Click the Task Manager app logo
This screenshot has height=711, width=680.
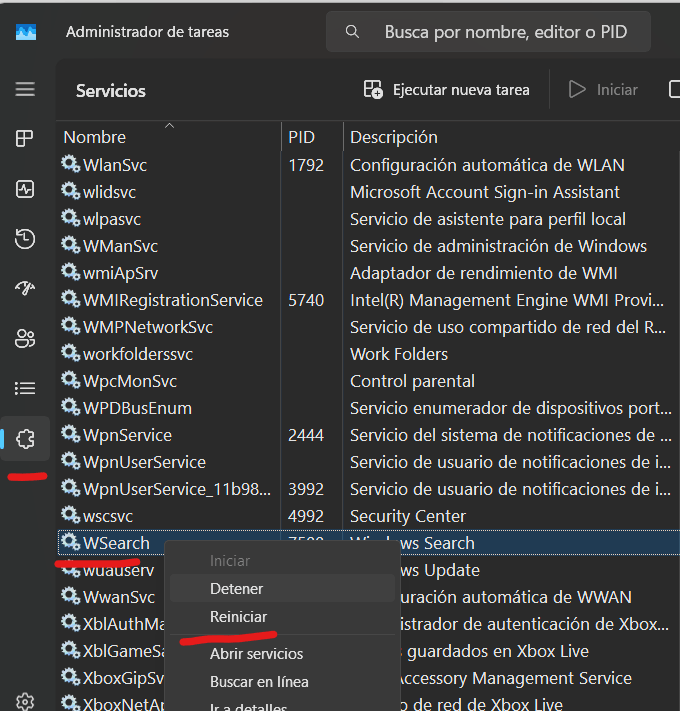(x=26, y=32)
